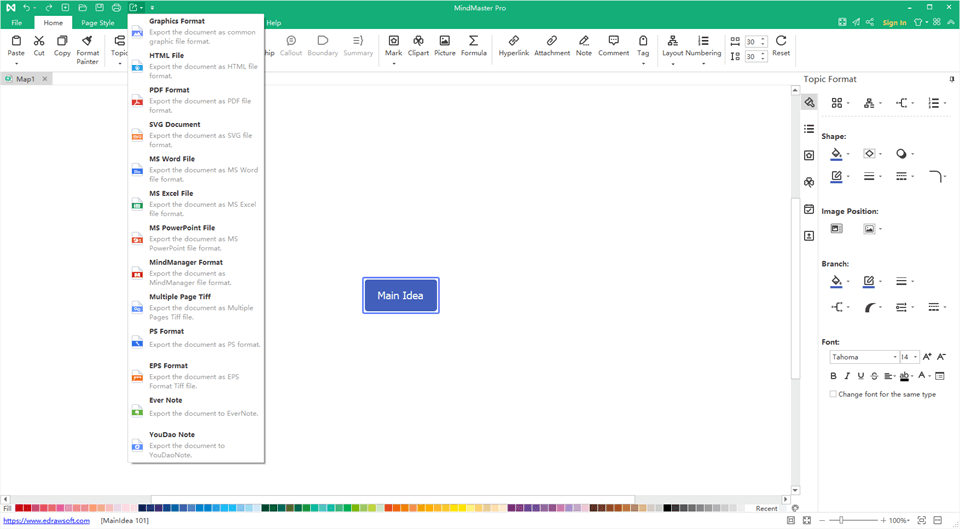Enable Change font for same type
The height and width of the screenshot is (529, 960).
tap(833, 394)
